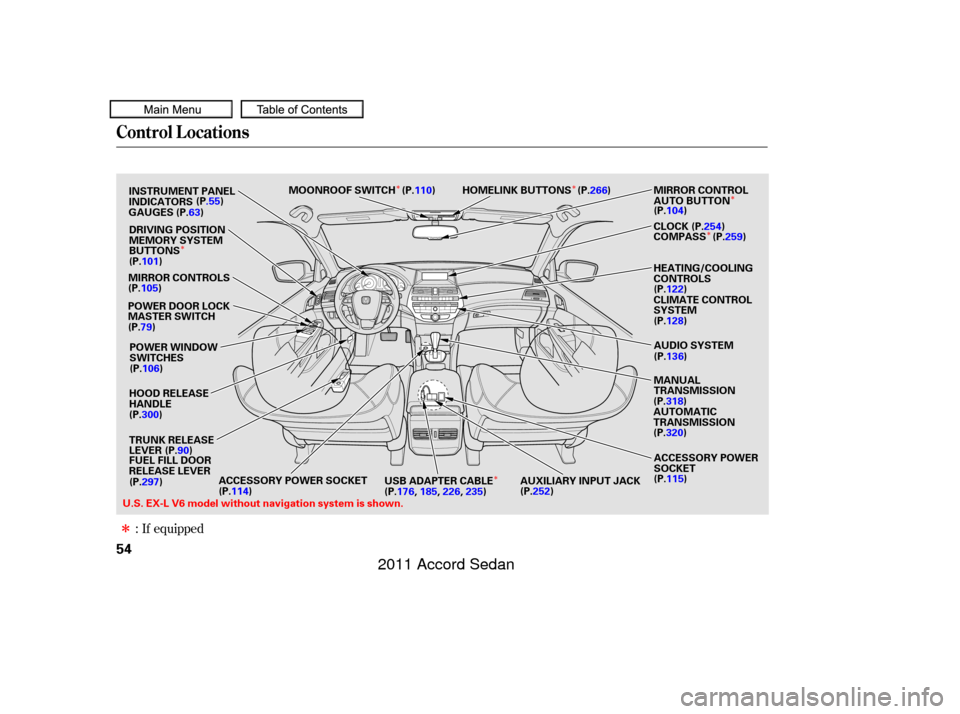Viewport: 960px width, 714px height.
Task: Click the MIRROR CONTROLS label text
Action: coord(179,278)
